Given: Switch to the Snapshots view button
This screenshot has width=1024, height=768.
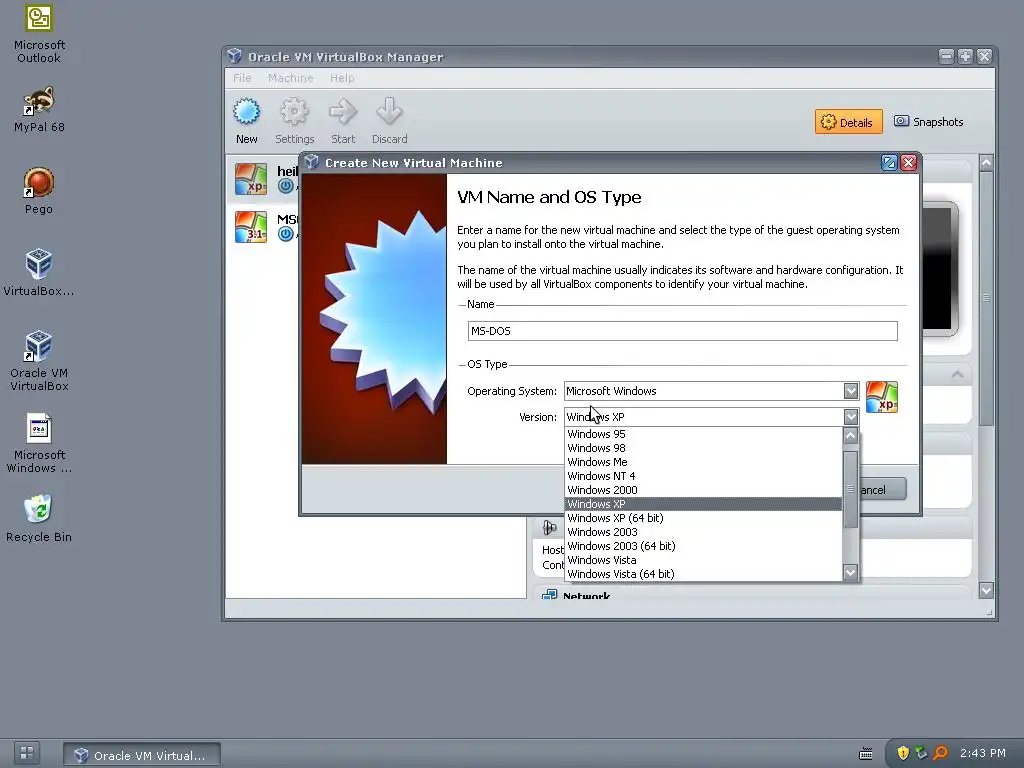Looking at the screenshot, I should pos(929,122).
